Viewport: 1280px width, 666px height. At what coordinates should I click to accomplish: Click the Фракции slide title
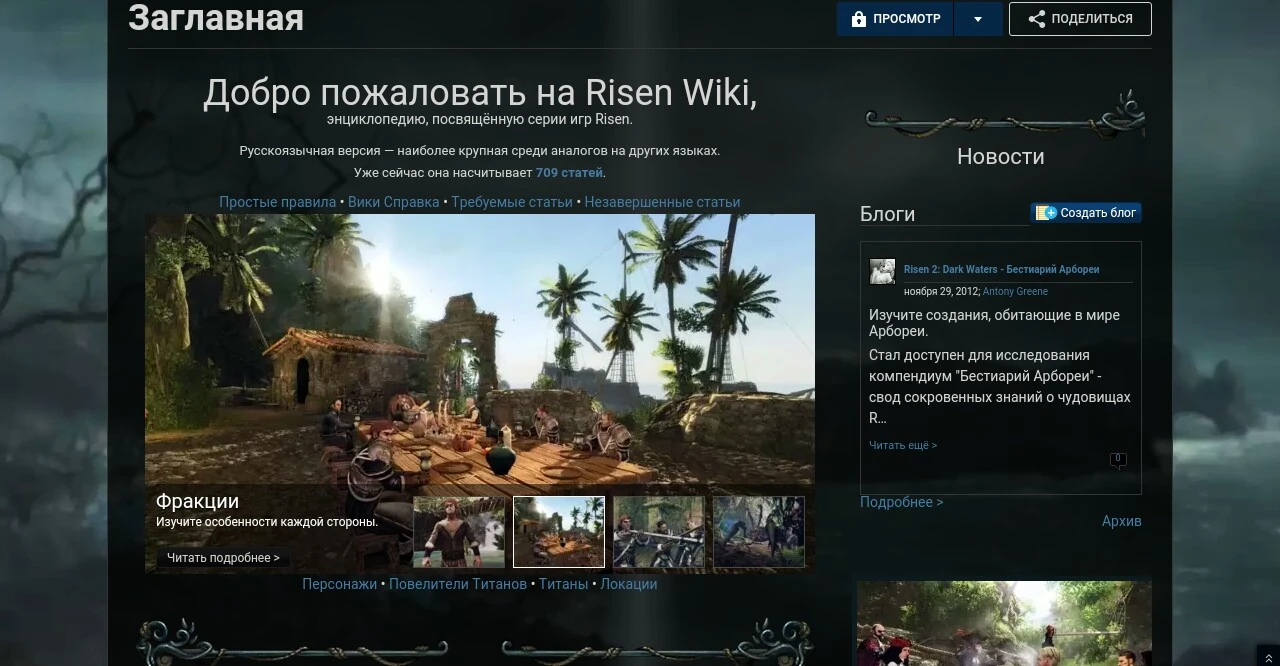(x=197, y=501)
